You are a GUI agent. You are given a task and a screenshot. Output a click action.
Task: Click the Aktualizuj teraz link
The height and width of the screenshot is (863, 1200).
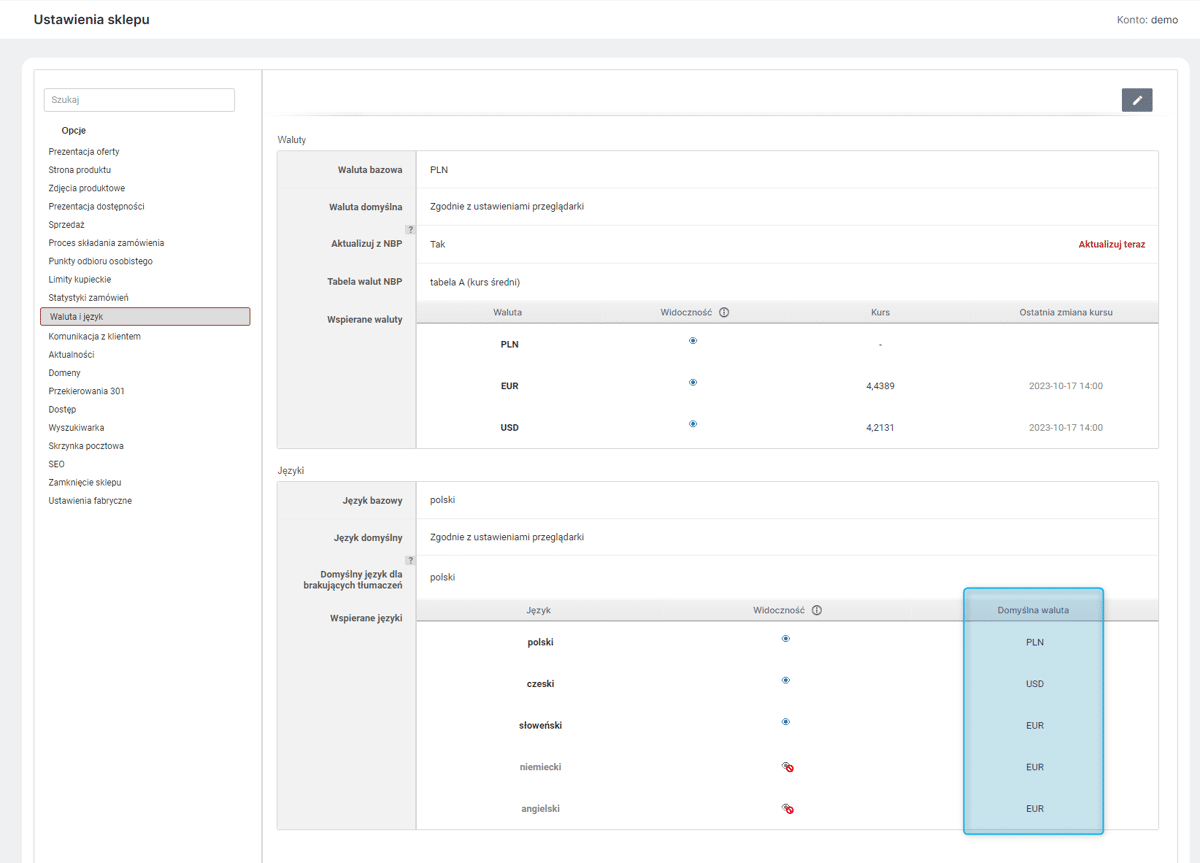click(x=1112, y=244)
